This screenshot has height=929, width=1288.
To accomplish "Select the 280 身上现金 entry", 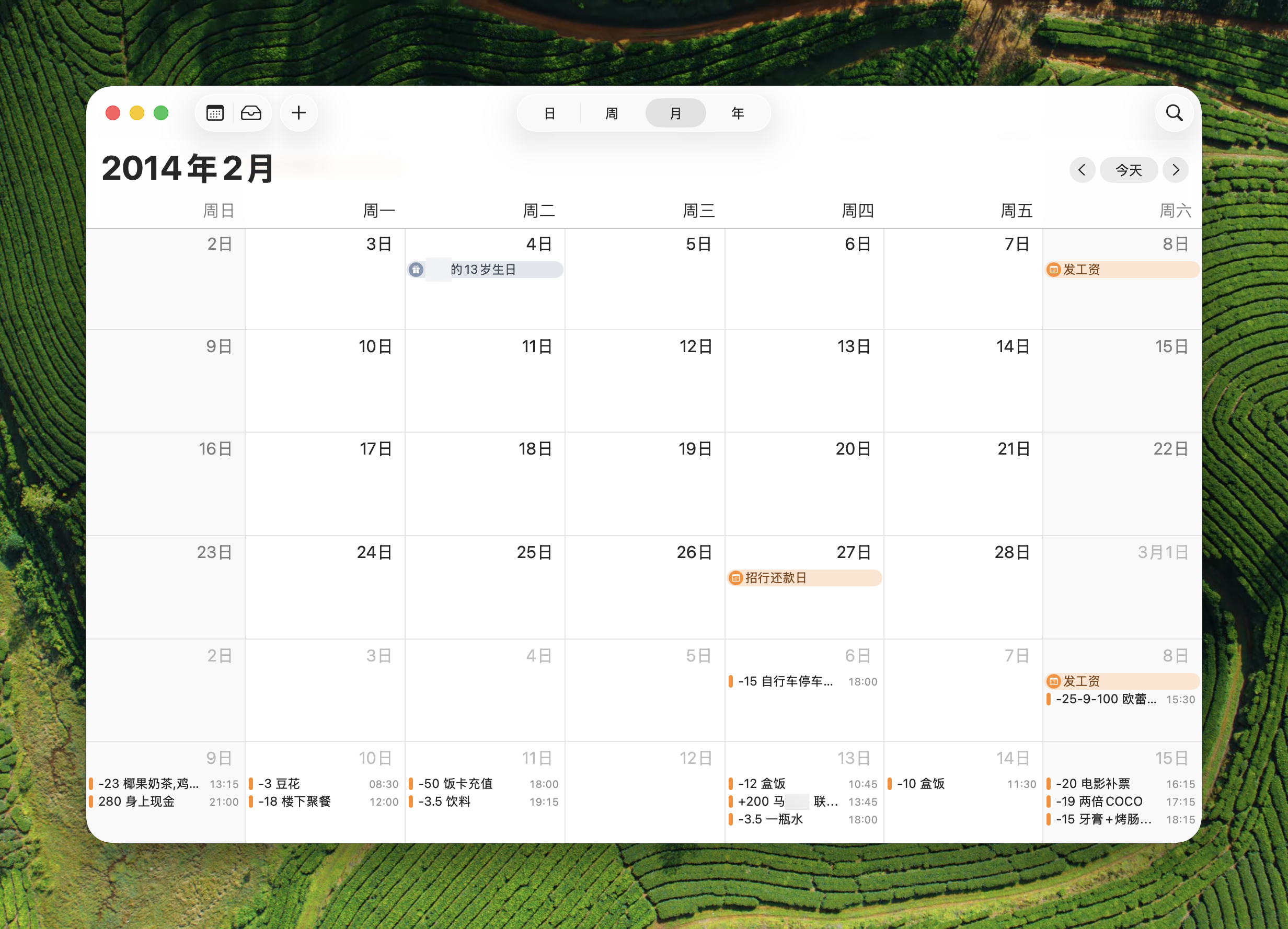I will pos(136,802).
